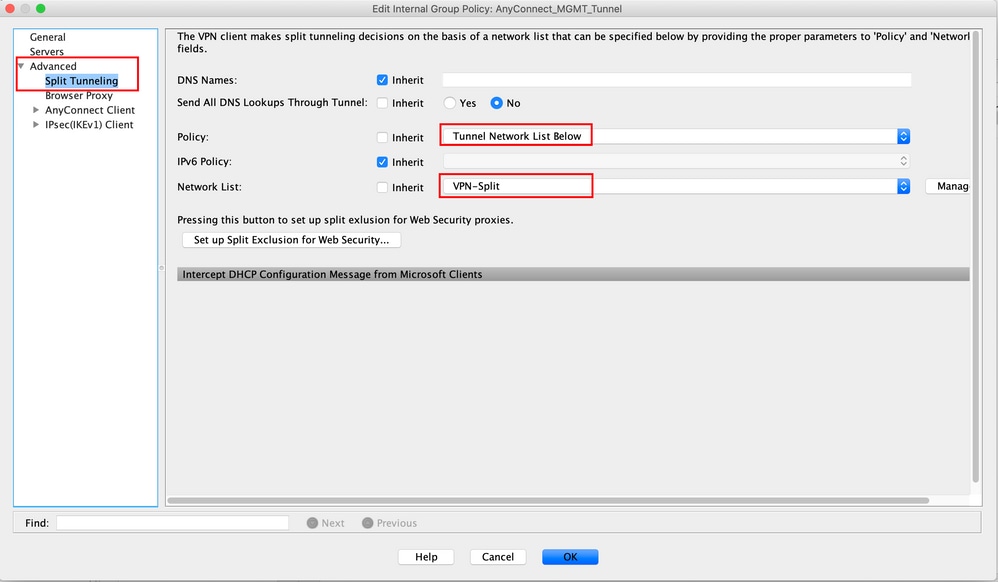Open the Browser Proxy settings
The image size is (998, 582).
click(x=79, y=96)
